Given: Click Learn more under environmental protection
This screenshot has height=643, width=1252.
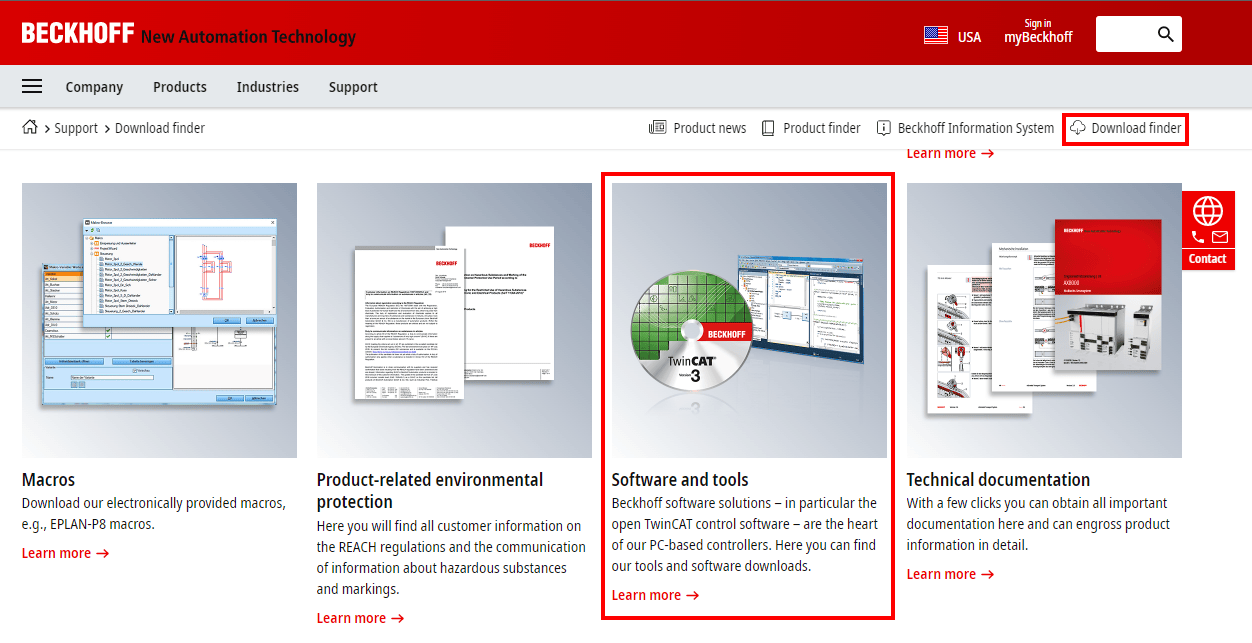Looking at the screenshot, I should point(360,618).
